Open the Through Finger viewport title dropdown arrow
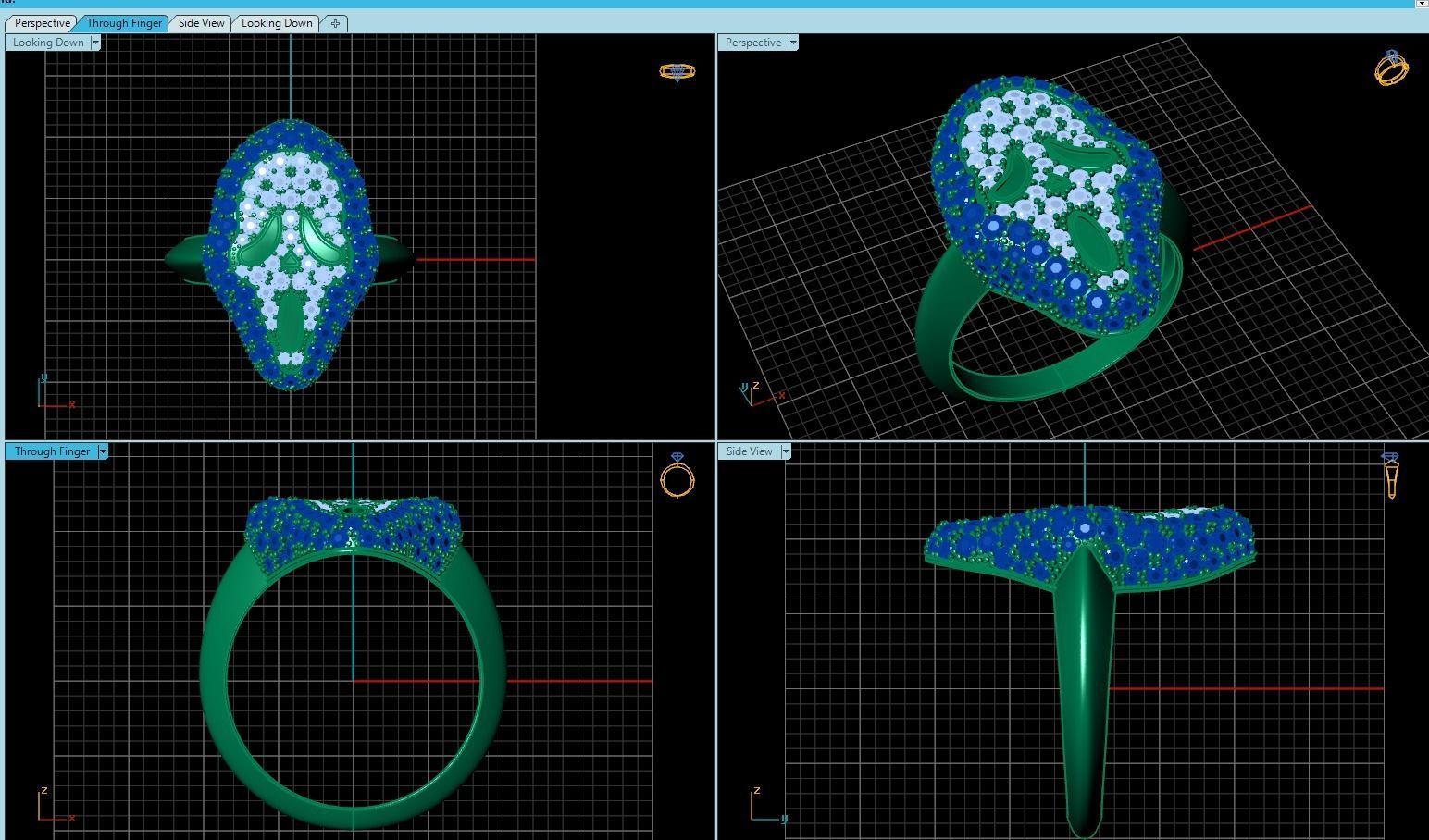 tap(103, 451)
